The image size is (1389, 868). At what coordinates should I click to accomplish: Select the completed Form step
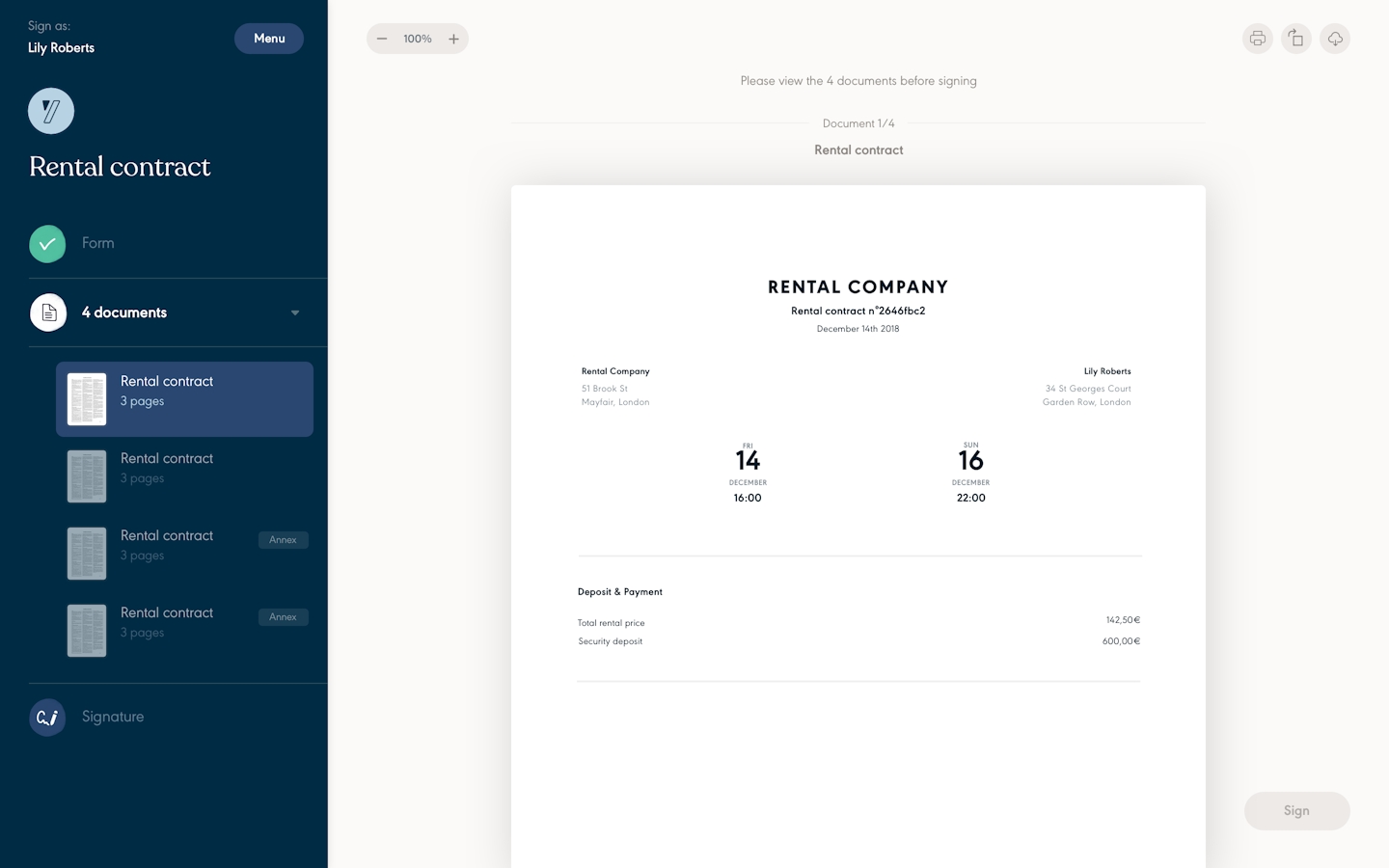pyautogui.click(x=97, y=243)
